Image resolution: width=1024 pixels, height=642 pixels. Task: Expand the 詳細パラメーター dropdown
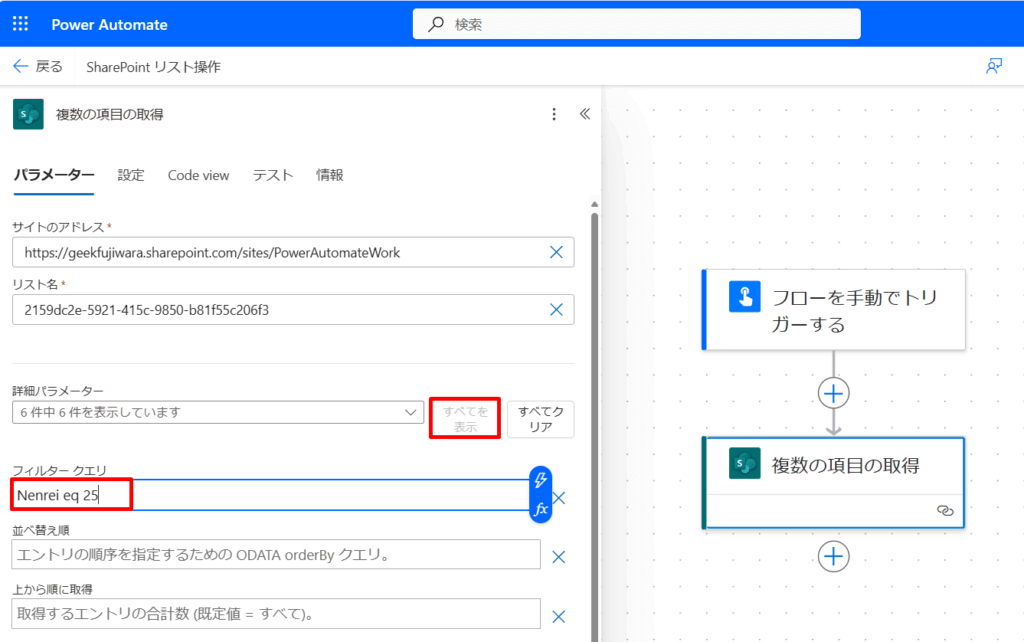click(218, 412)
